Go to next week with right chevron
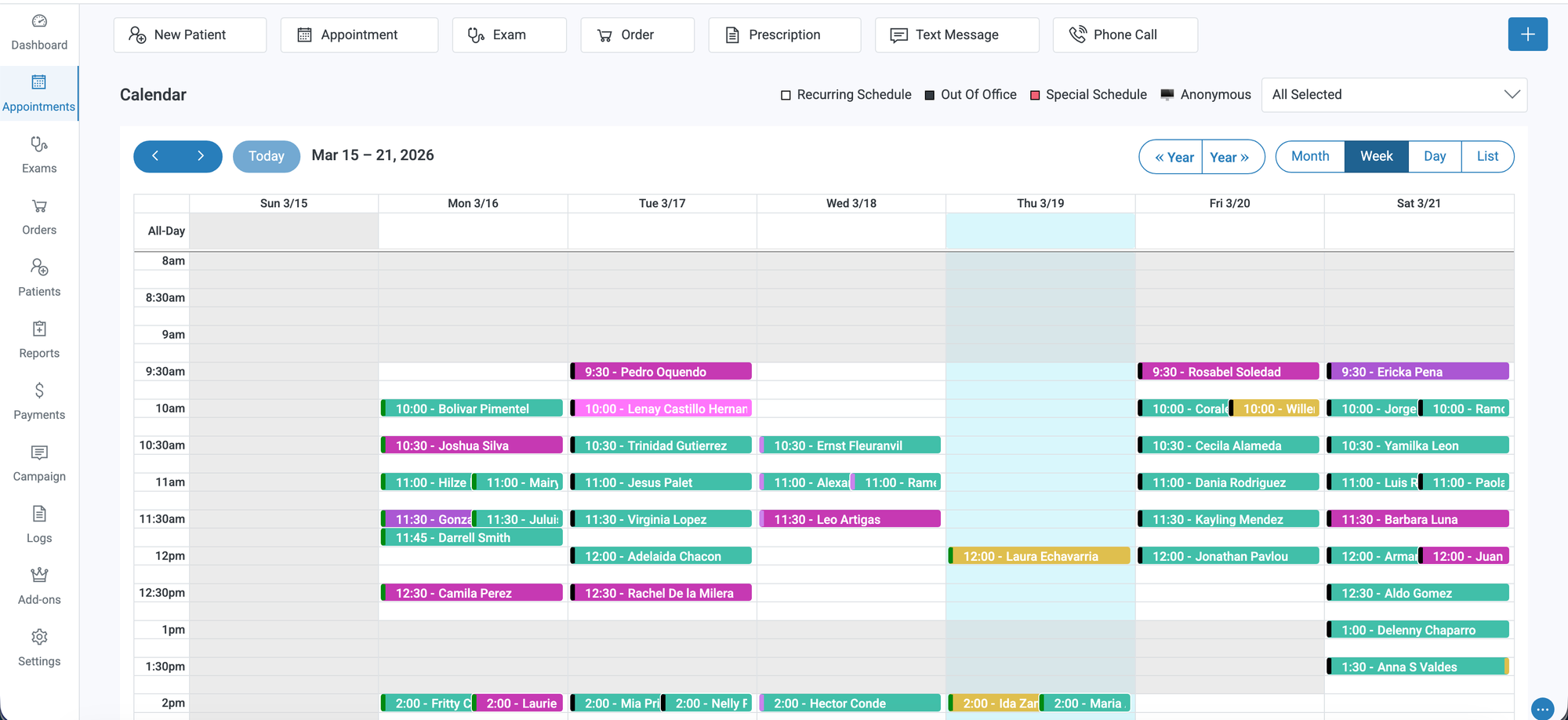Image resolution: width=1568 pixels, height=720 pixels. pos(201,156)
